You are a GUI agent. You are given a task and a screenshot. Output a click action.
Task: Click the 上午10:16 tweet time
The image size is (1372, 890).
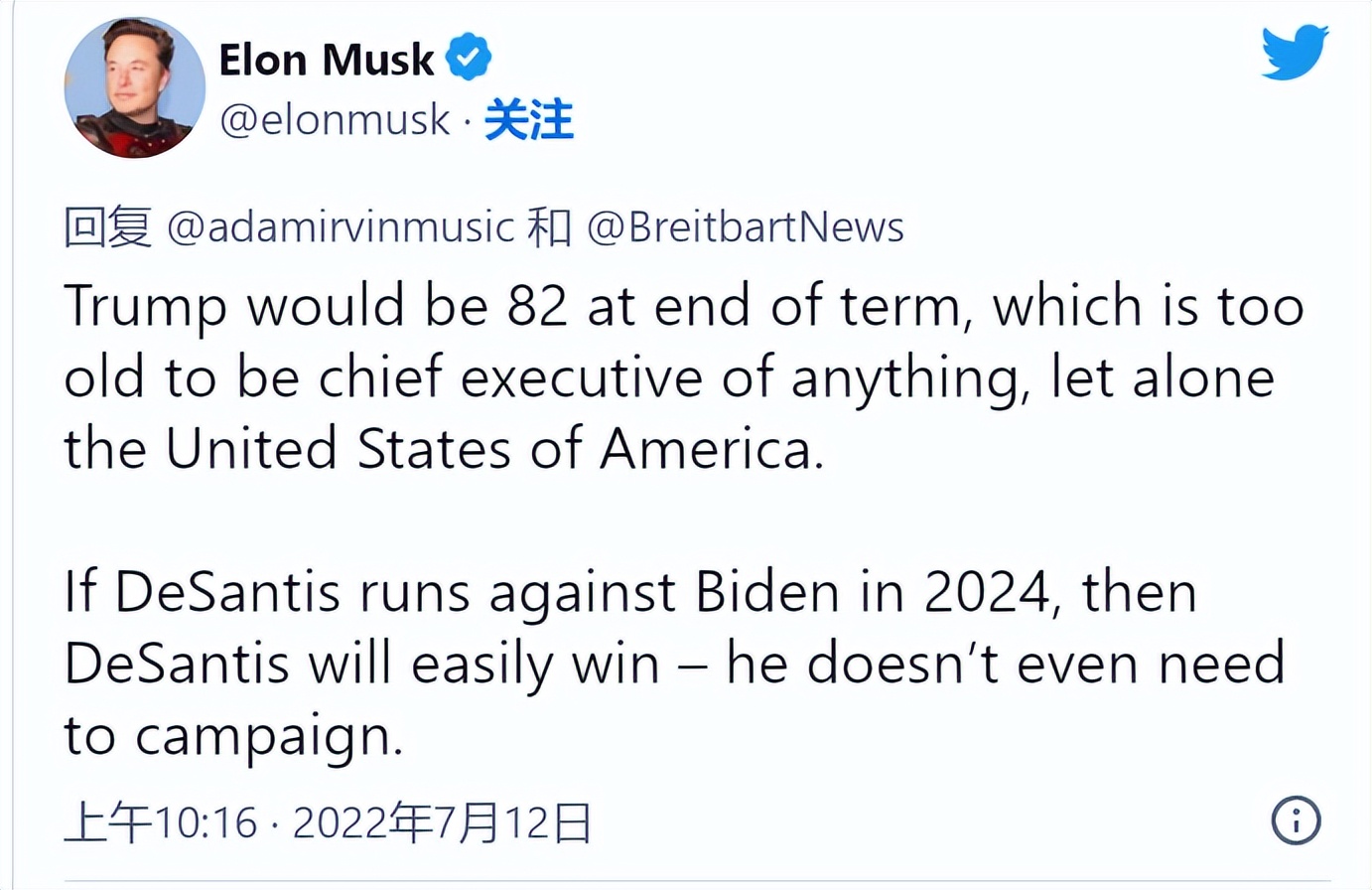pyautogui.click(x=161, y=822)
